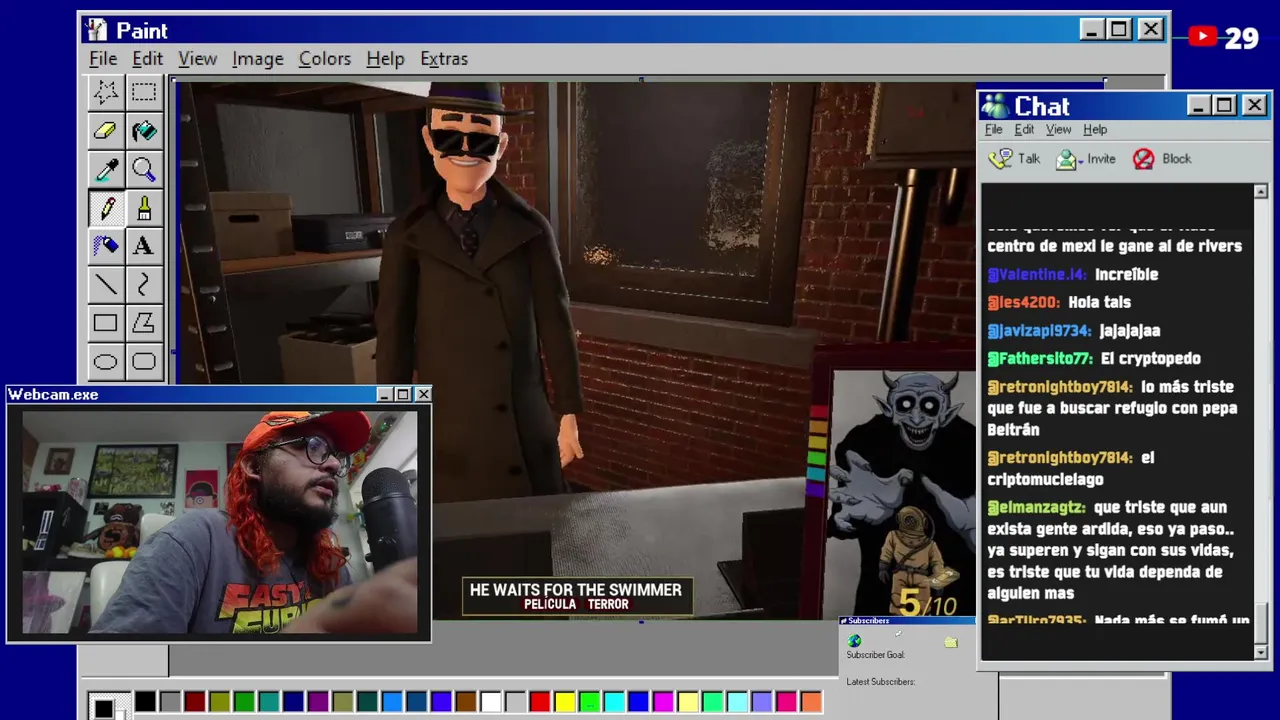Viewport: 1280px width, 720px height.
Task: Select the Free-Form Select star tool
Action: (x=105, y=92)
